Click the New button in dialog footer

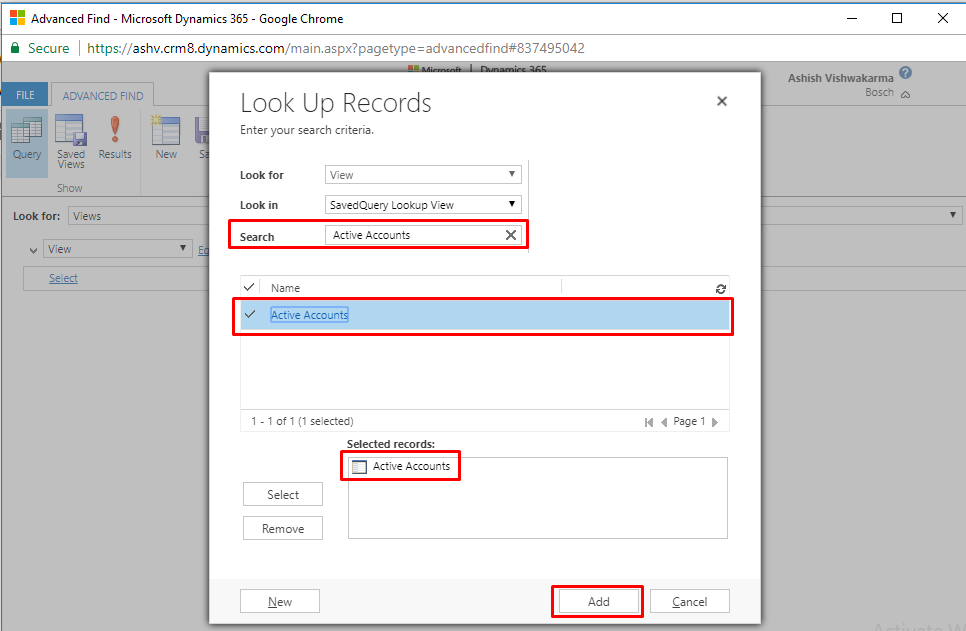[x=280, y=601]
